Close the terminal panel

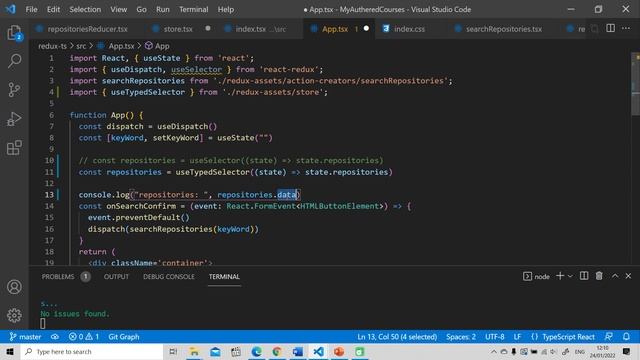coord(628,276)
